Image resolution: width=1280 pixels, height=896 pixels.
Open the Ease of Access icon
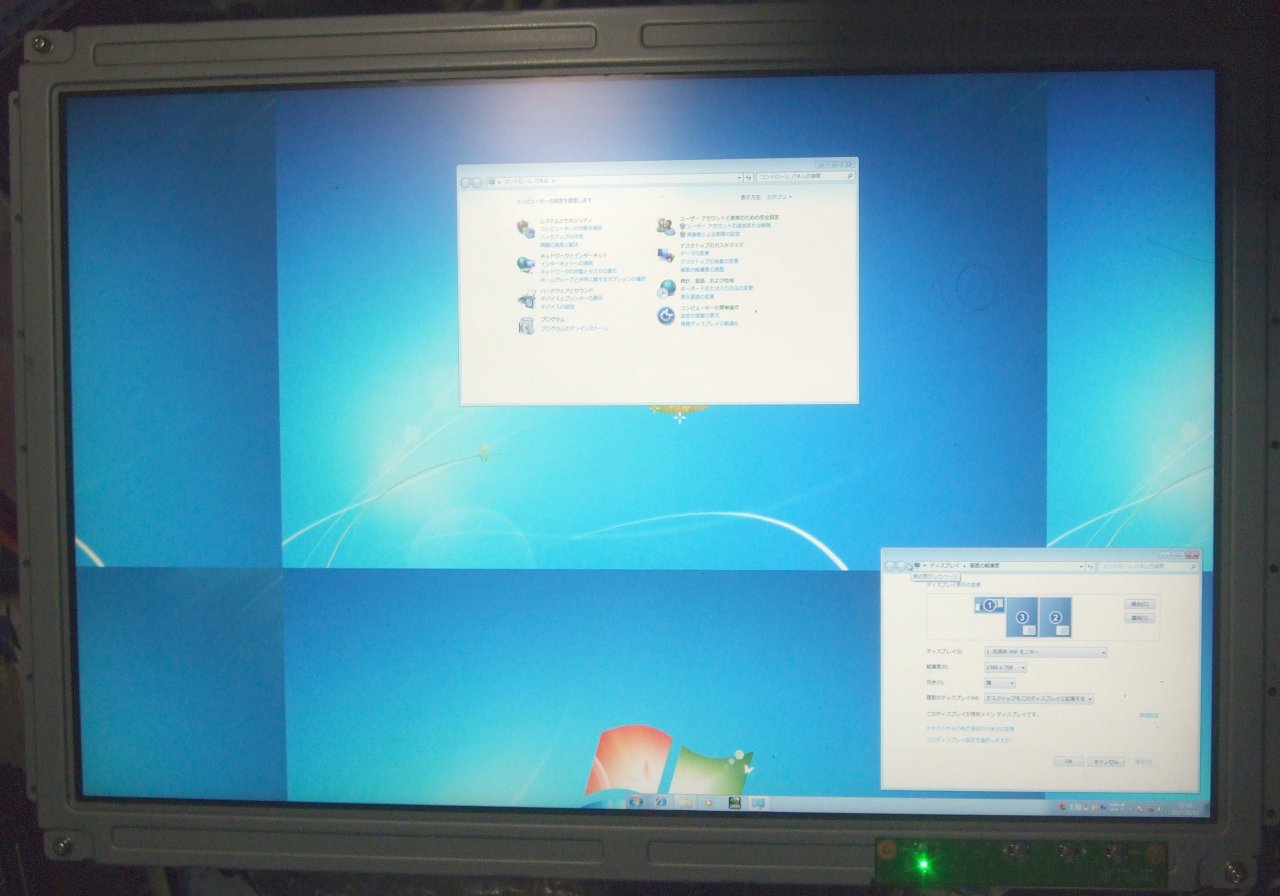666,316
